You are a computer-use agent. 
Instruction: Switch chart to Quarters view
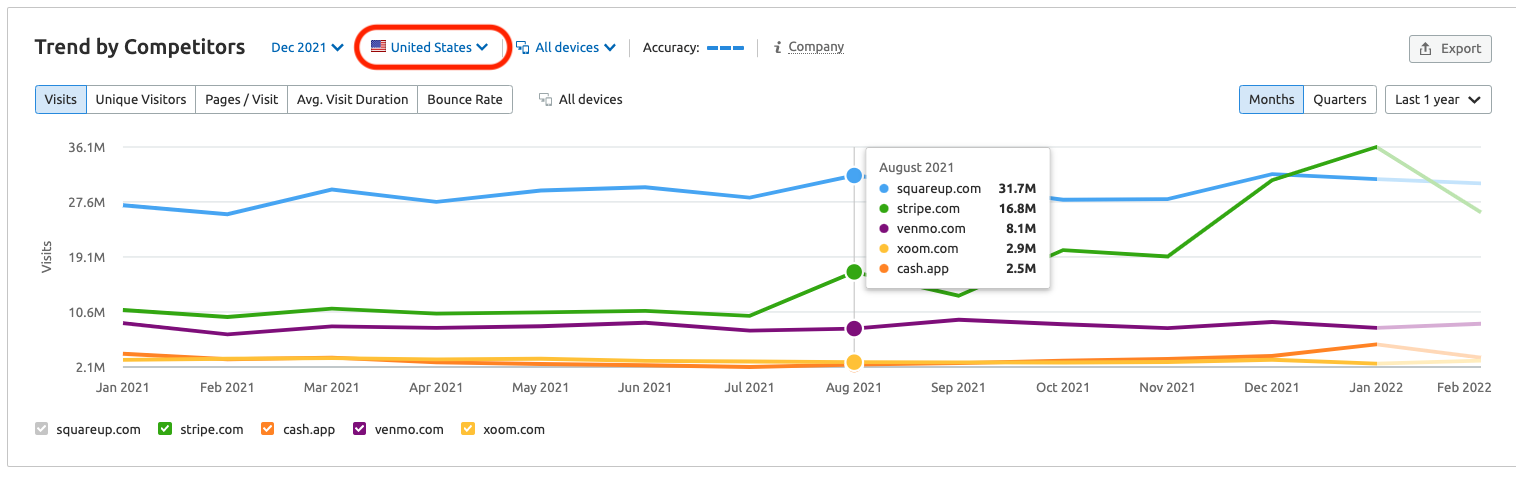point(1339,99)
